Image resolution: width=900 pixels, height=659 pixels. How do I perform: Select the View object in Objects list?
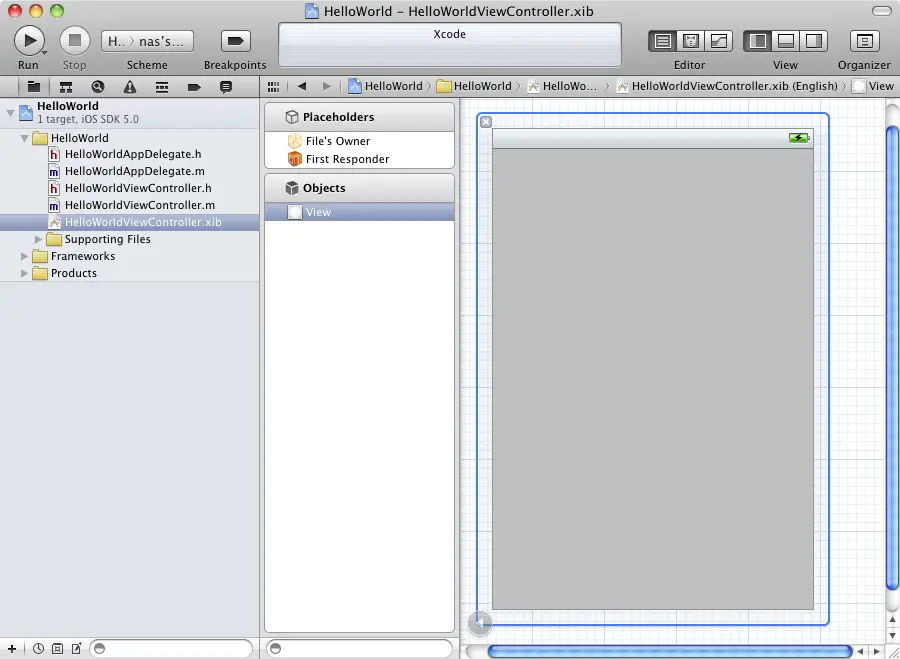318,212
